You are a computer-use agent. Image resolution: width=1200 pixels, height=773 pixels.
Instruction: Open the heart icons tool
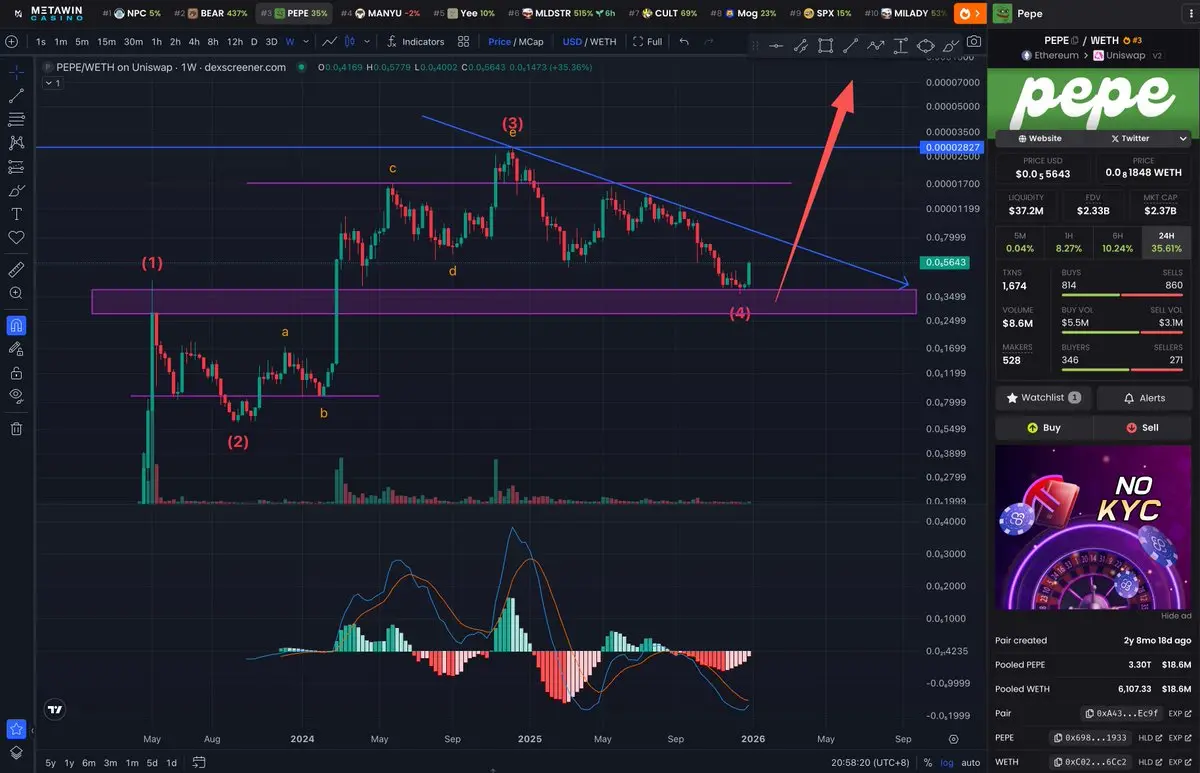tap(16, 238)
